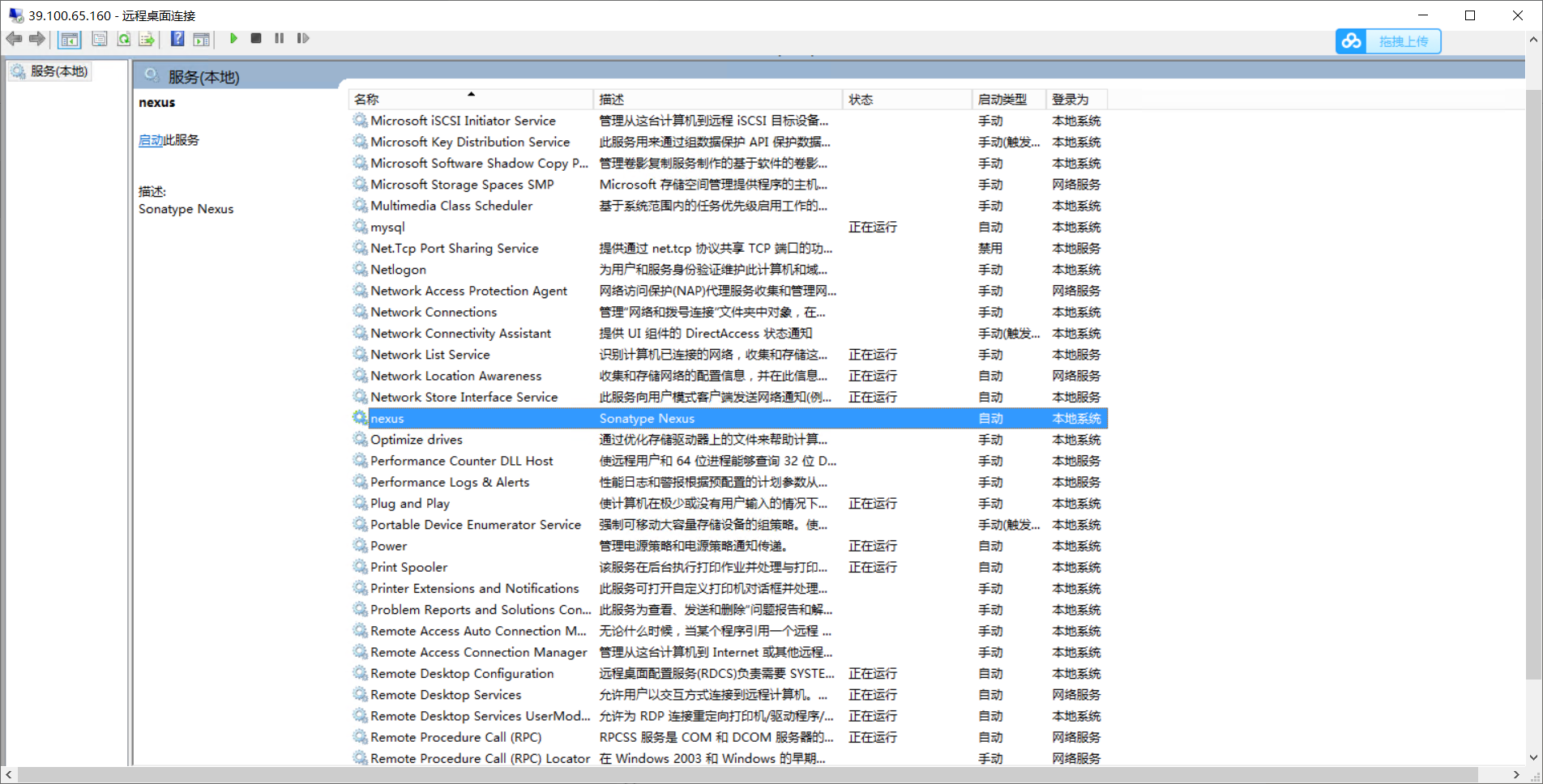Toggle the Show/Hide Console Tree icon
The height and width of the screenshot is (784, 1543).
[x=70, y=39]
